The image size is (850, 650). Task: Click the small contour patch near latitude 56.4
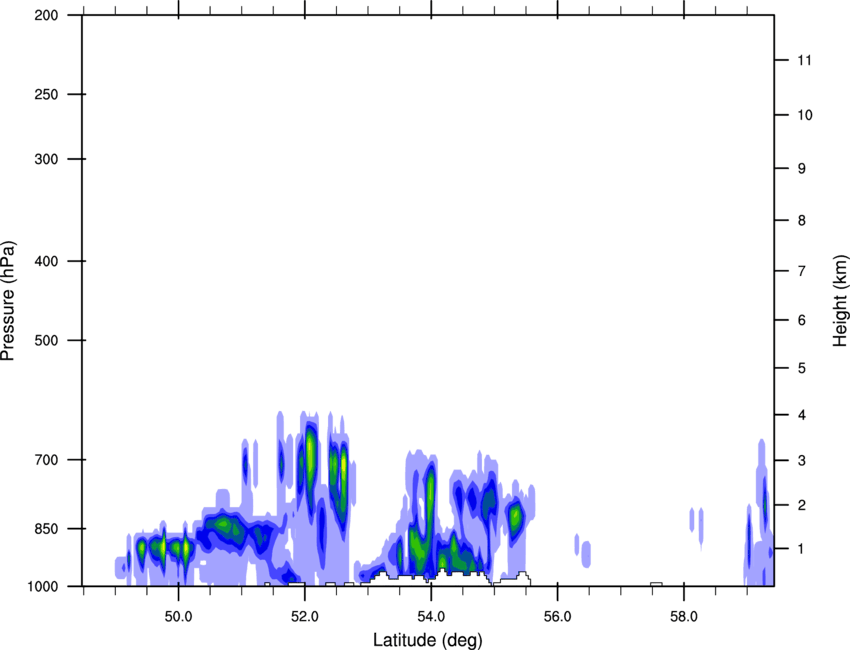(x=584, y=552)
